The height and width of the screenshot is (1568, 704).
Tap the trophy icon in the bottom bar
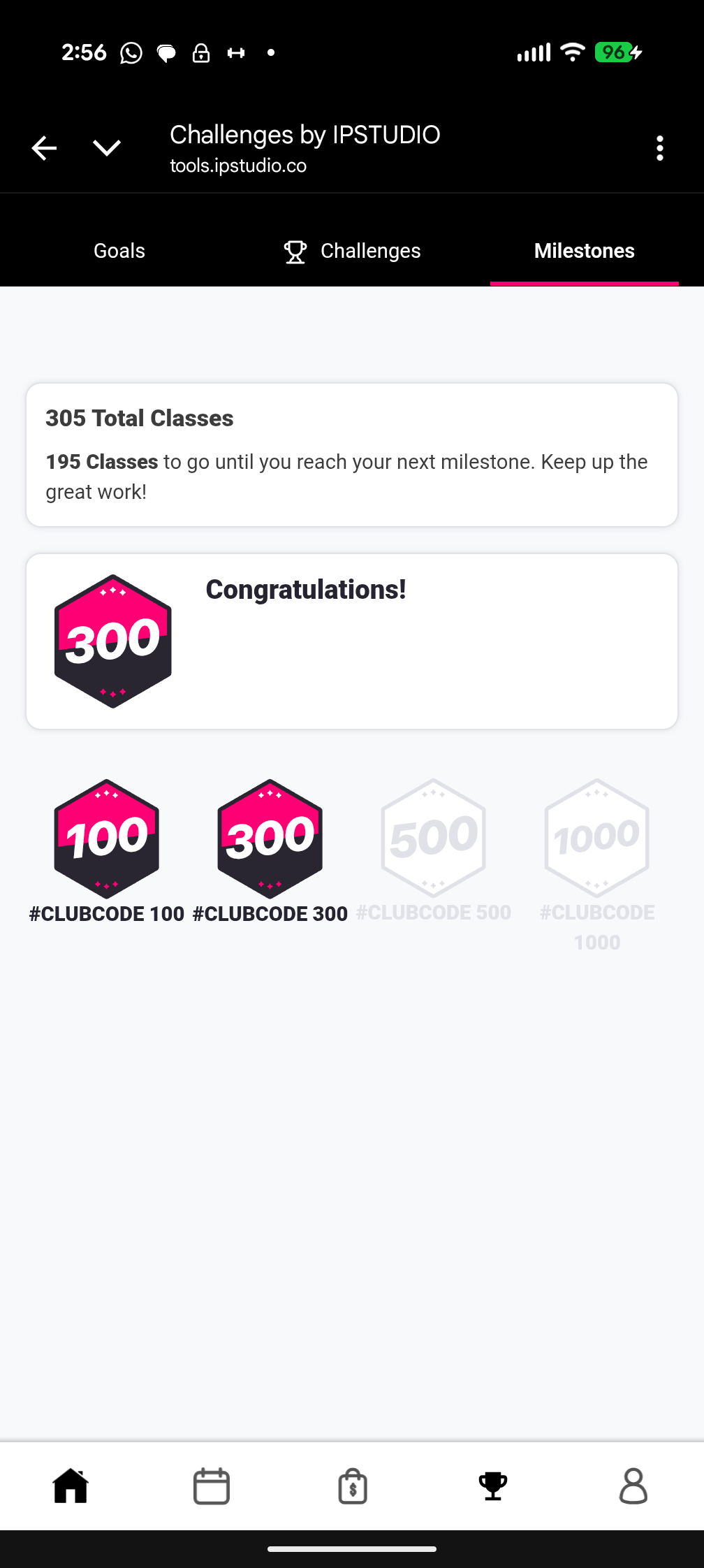click(493, 1486)
